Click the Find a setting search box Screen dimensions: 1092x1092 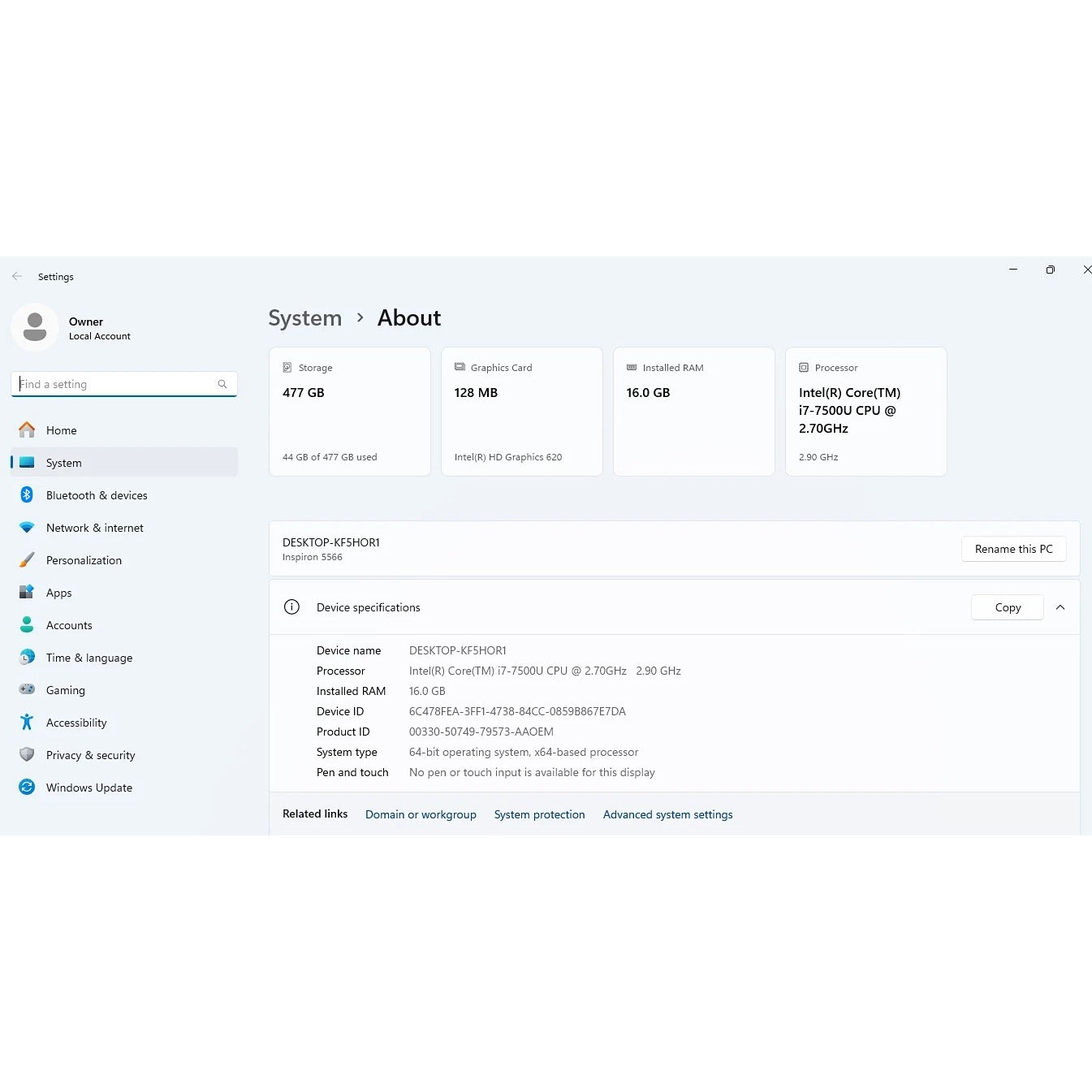point(118,384)
